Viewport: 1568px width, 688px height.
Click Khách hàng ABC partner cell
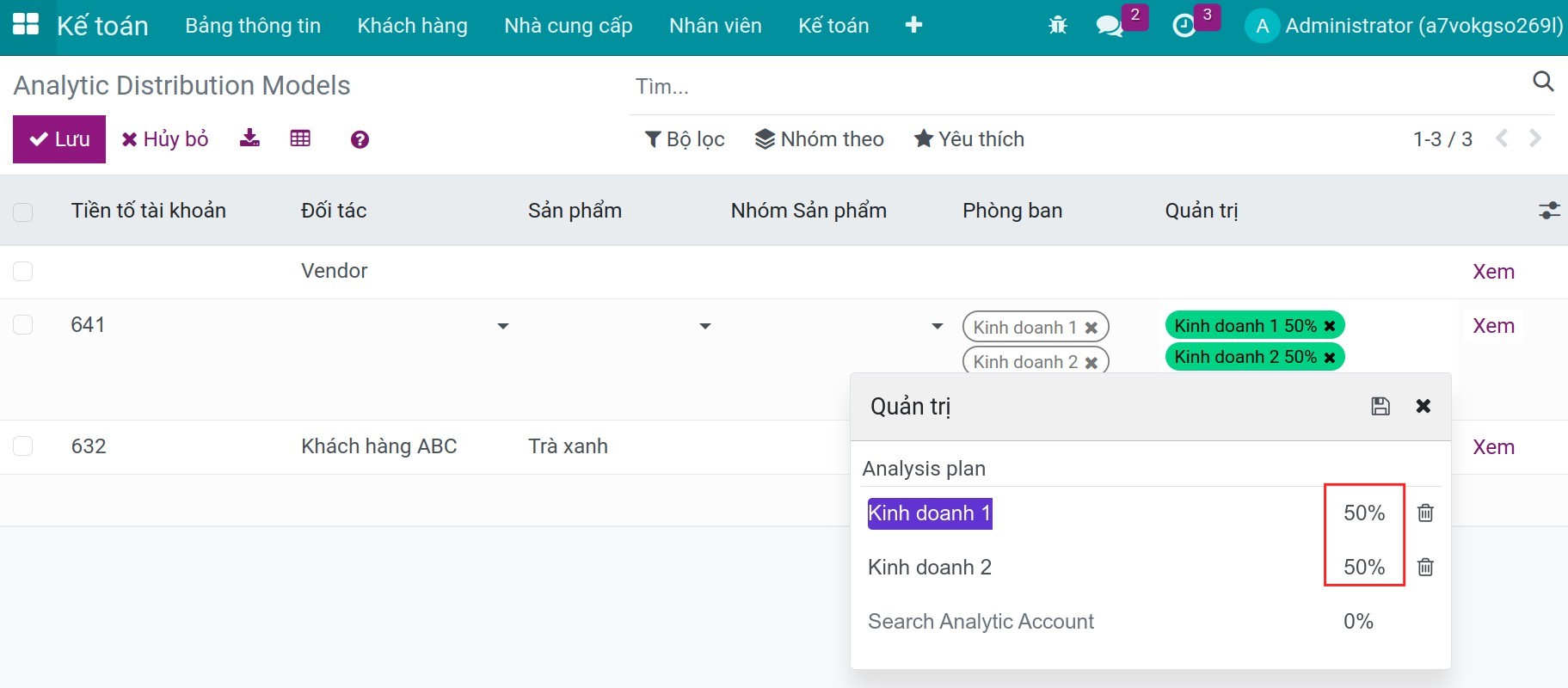point(379,446)
